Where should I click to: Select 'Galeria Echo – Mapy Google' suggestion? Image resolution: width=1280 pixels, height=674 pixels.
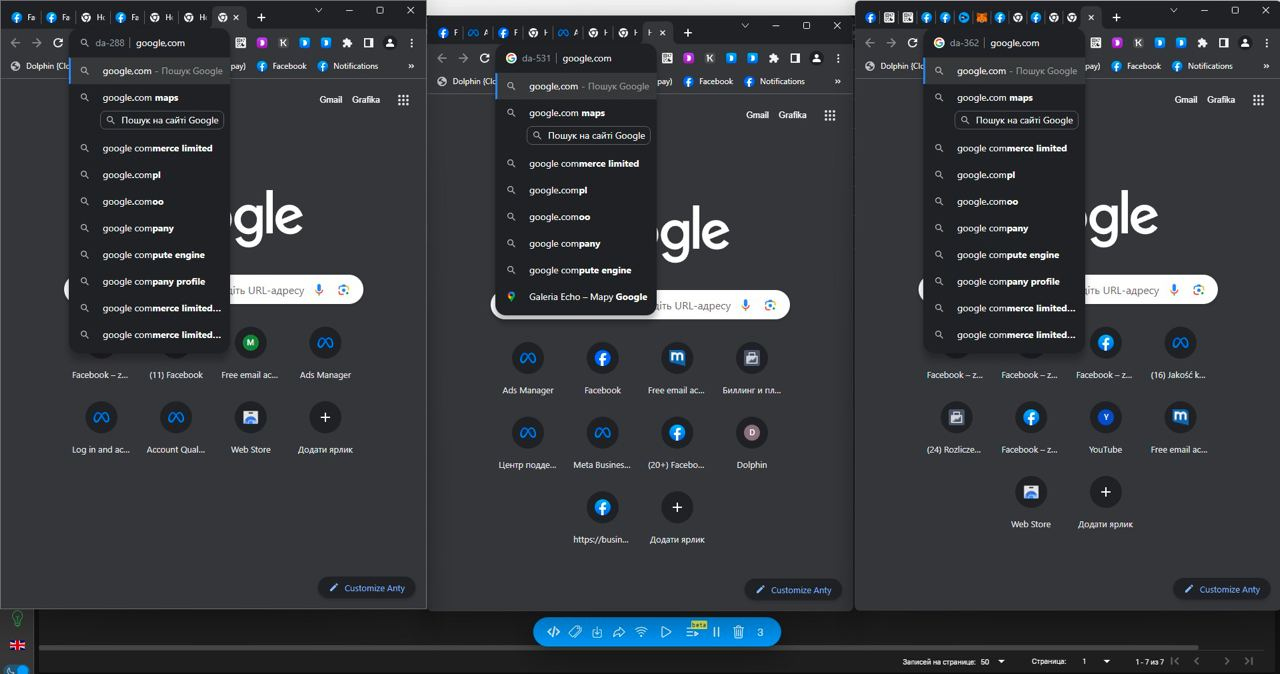(x=577, y=297)
